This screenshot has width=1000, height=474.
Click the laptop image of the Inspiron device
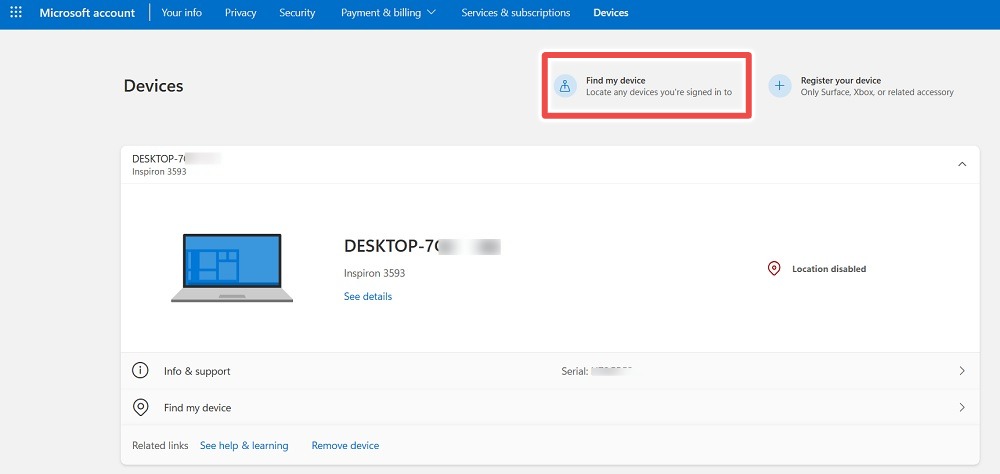(x=232, y=267)
